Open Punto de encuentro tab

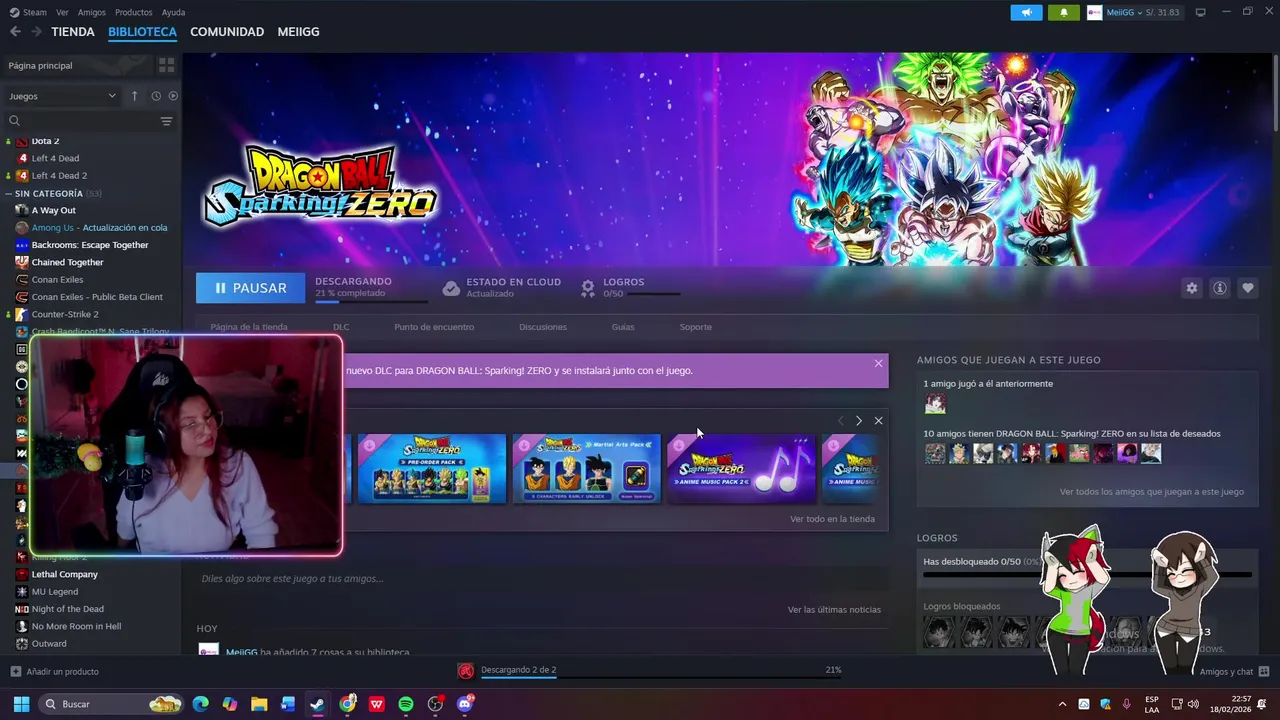(x=434, y=327)
